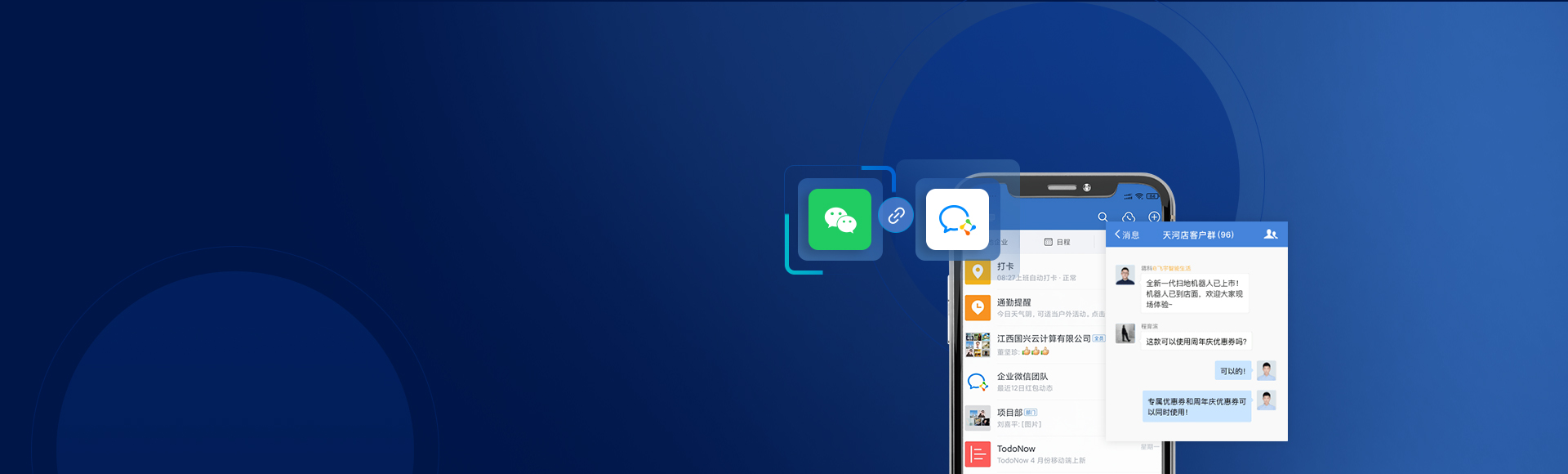1568x474 pixels.
Task: Select the 全新一代扫地机器人已上市 message bubble
Action: pyautogui.click(x=1195, y=294)
